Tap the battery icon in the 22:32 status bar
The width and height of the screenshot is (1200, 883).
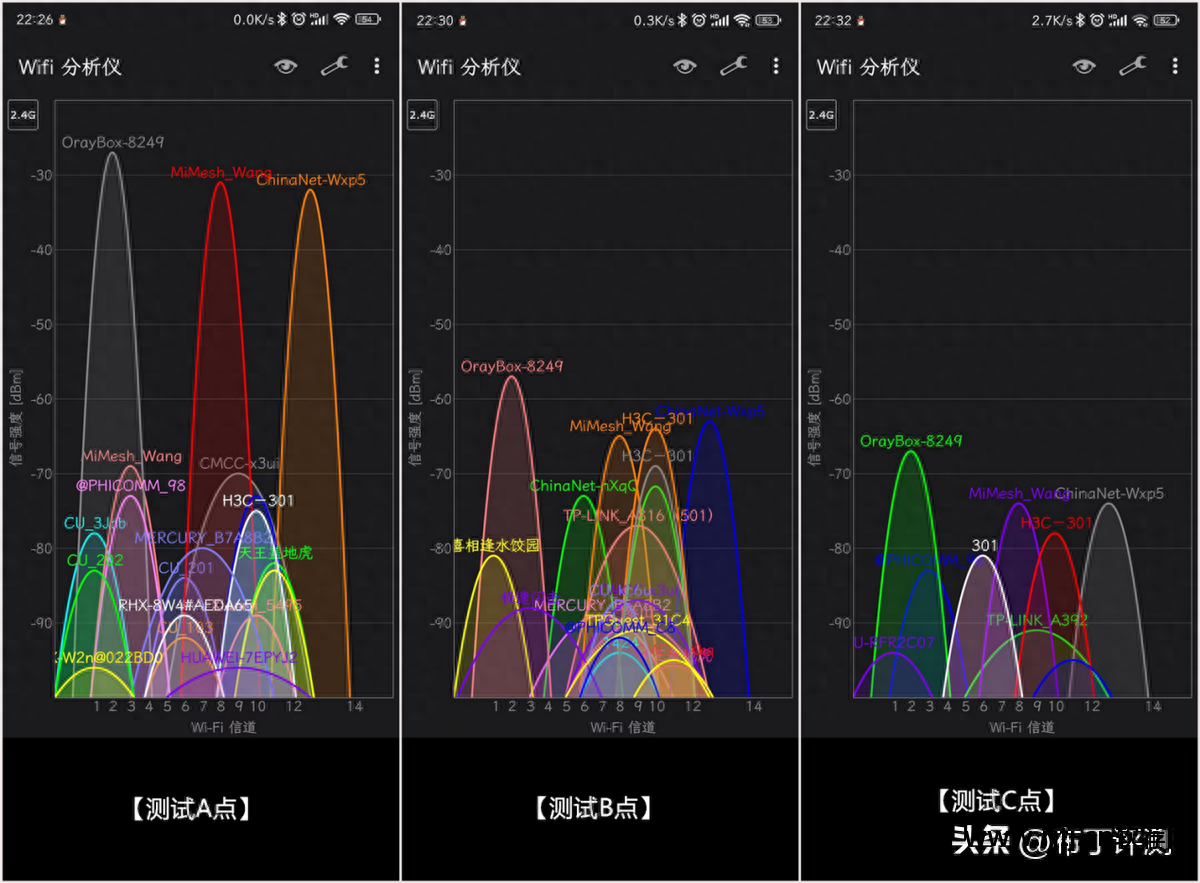[1166, 20]
